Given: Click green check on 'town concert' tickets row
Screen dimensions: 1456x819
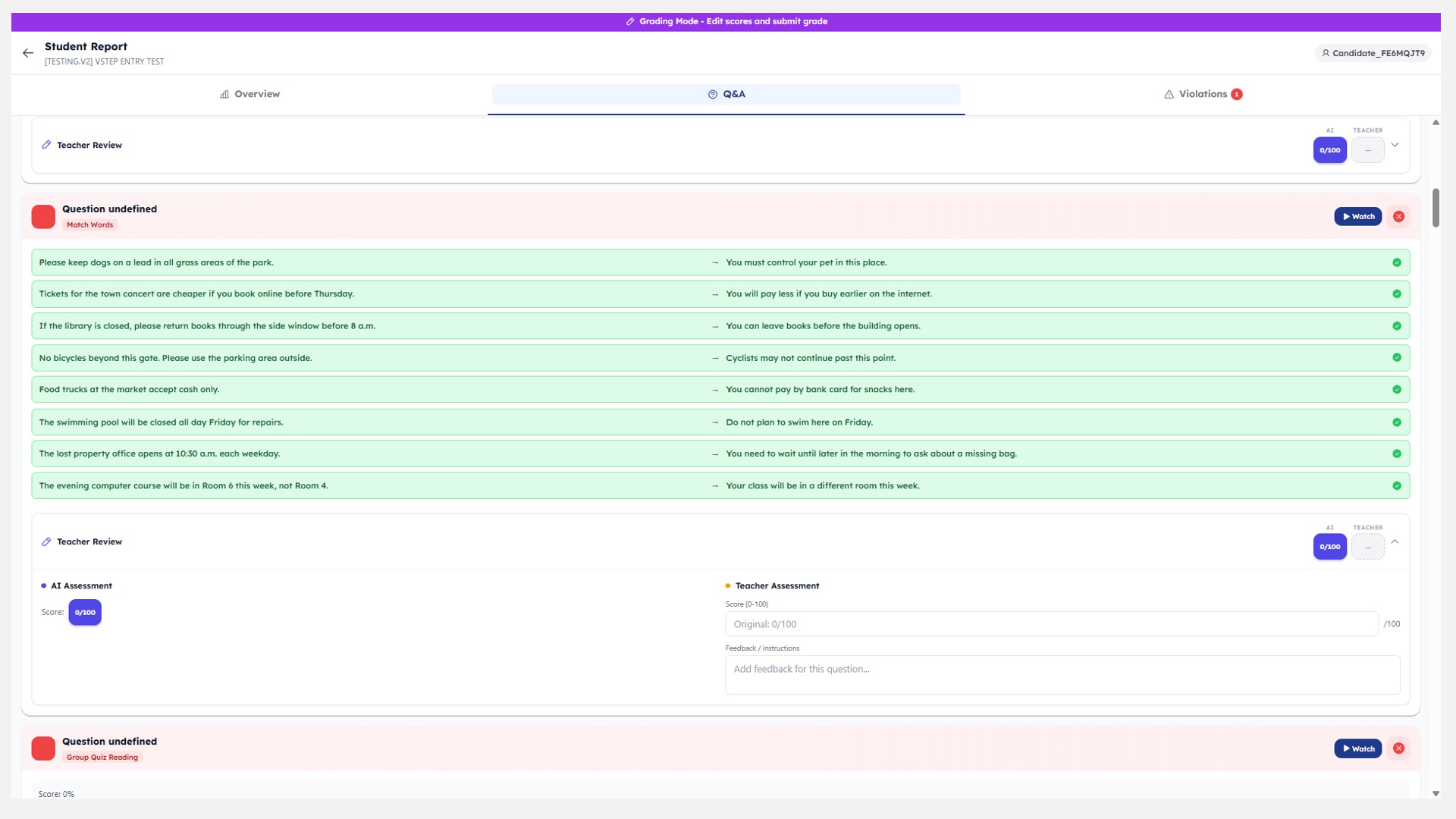Looking at the screenshot, I should pyautogui.click(x=1396, y=294).
